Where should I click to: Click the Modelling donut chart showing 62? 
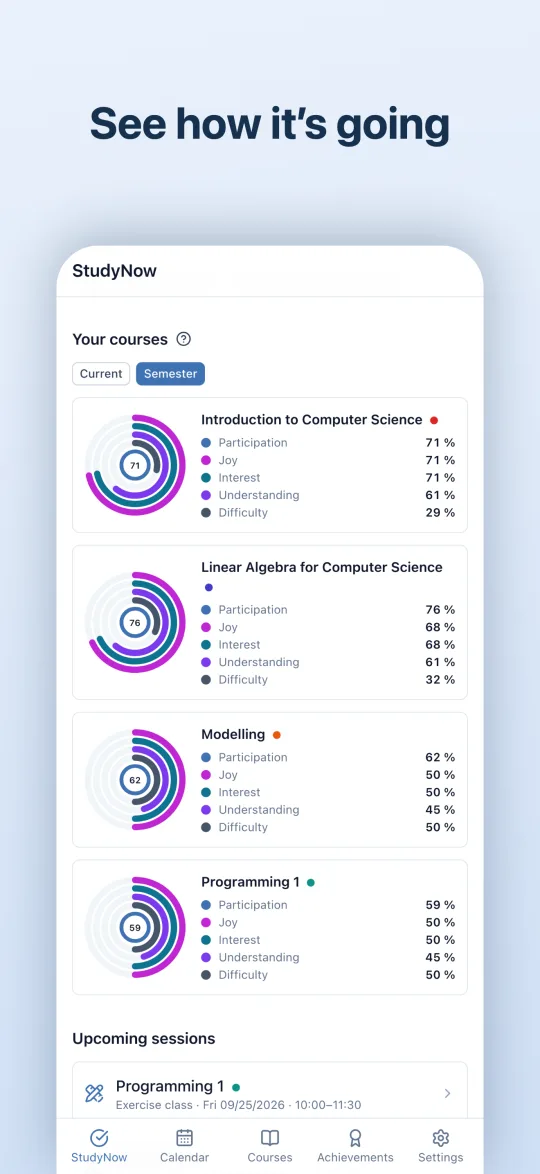[135, 779]
